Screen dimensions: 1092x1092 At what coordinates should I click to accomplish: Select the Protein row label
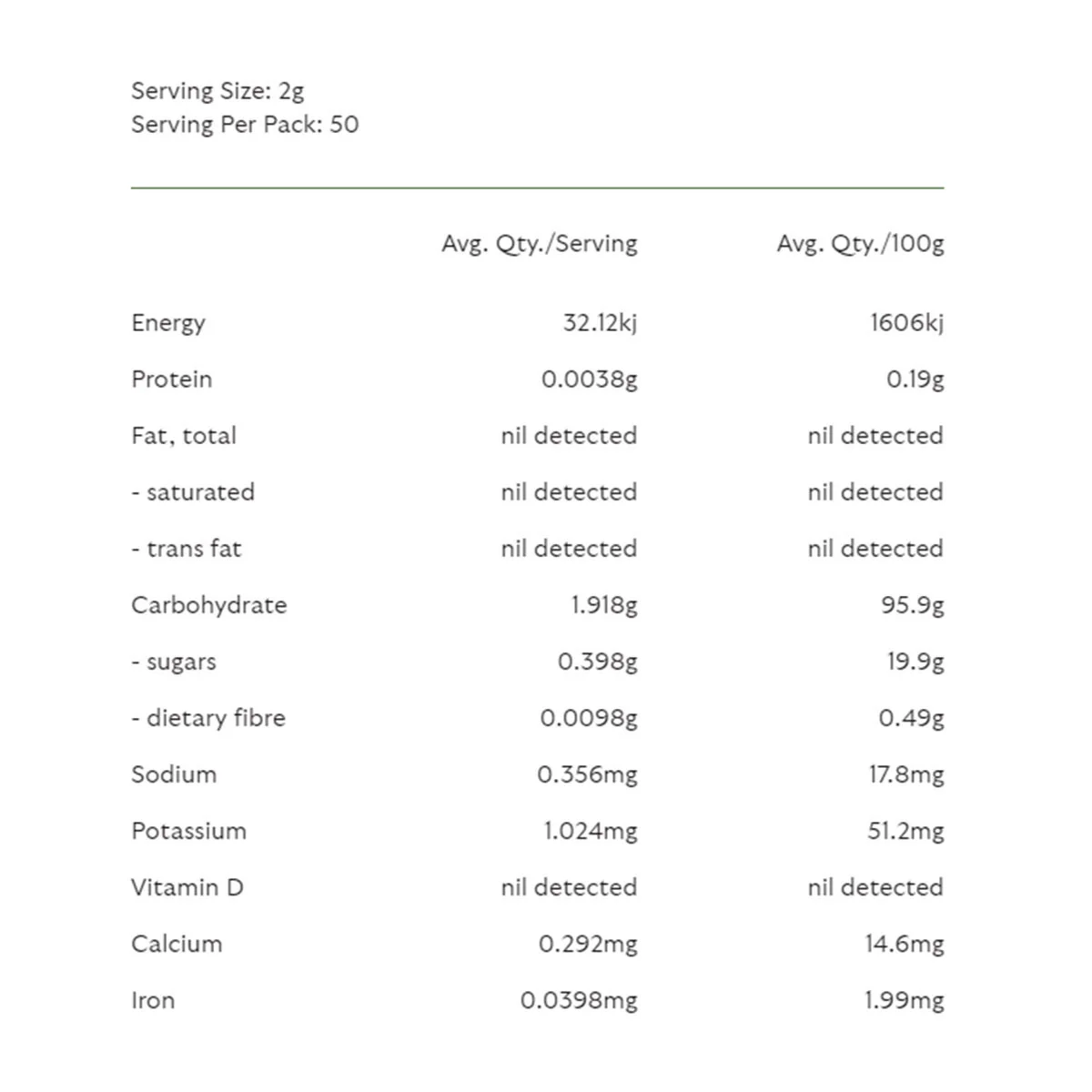[172, 379]
